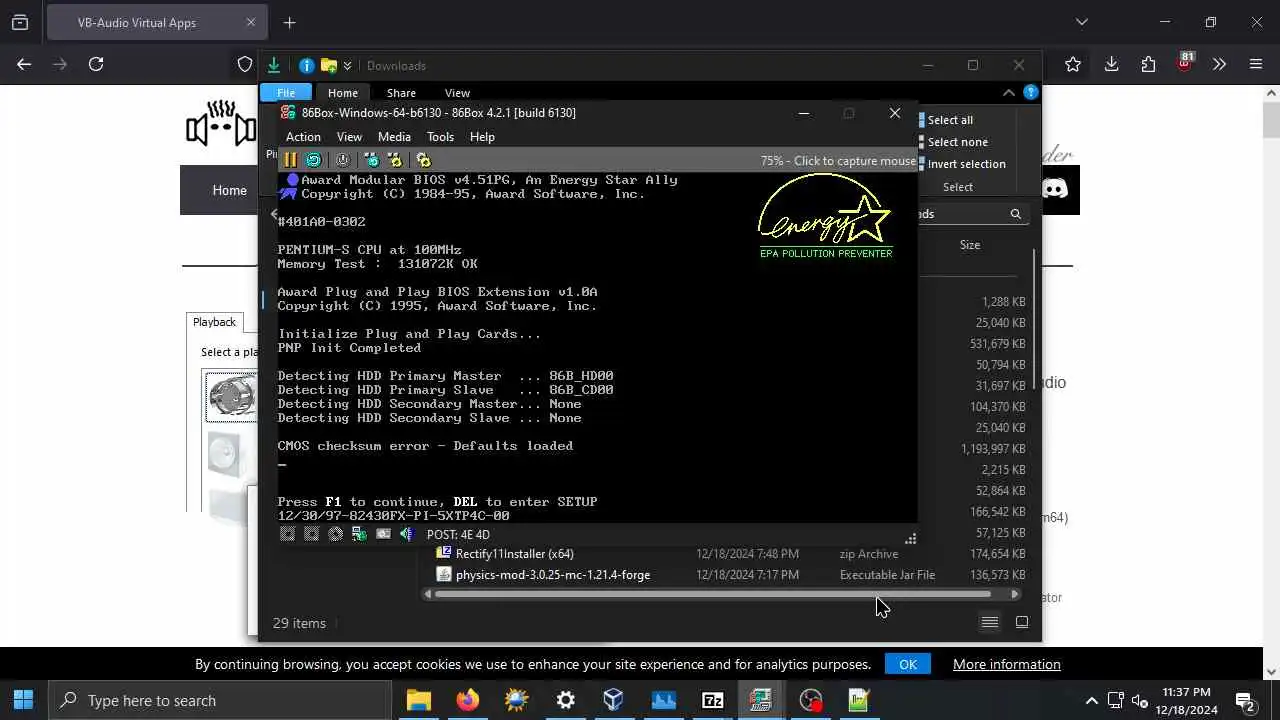Open the More information cookie link
This screenshot has width=1280, height=720.
[x=1006, y=664]
